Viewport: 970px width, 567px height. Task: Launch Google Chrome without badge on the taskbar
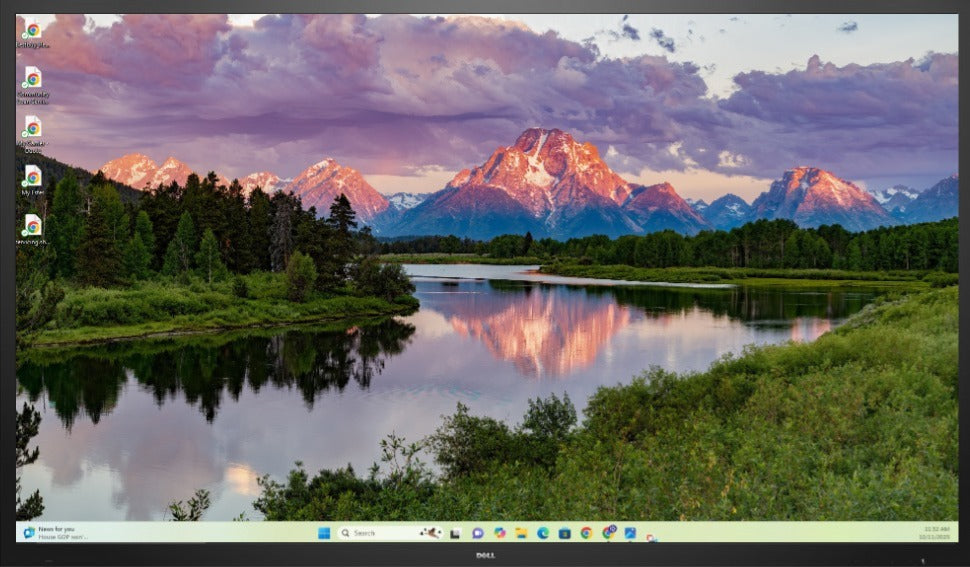coord(586,533)
